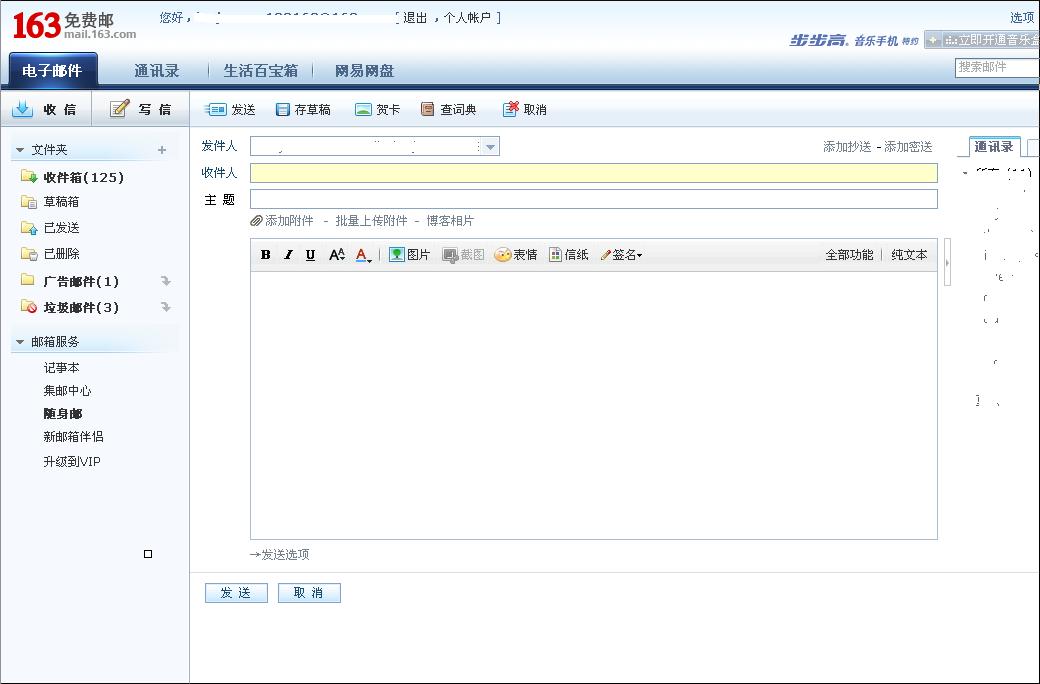Save the draft via 存草稿 icon

click(302, 109)
